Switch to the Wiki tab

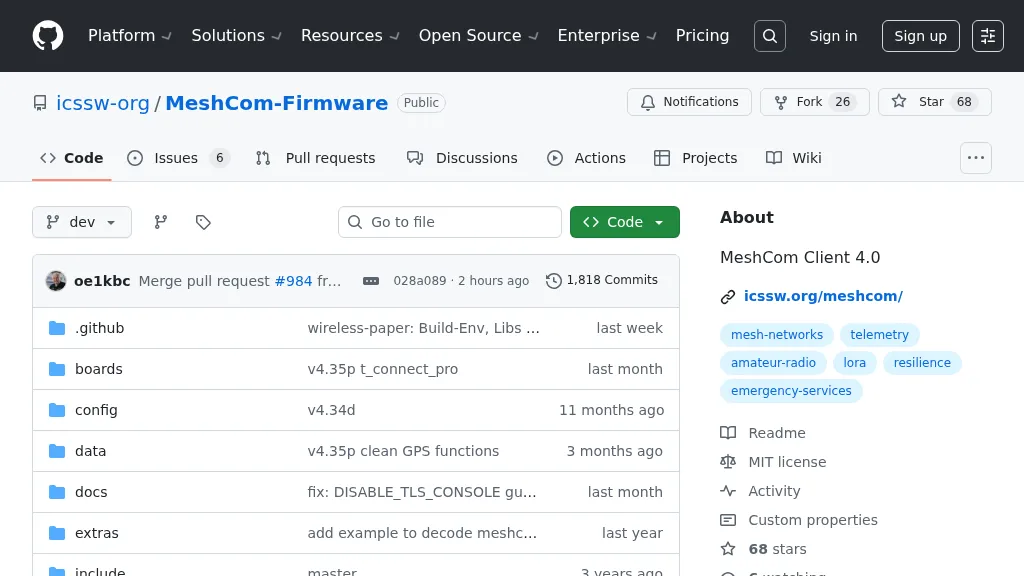point(793,158)
